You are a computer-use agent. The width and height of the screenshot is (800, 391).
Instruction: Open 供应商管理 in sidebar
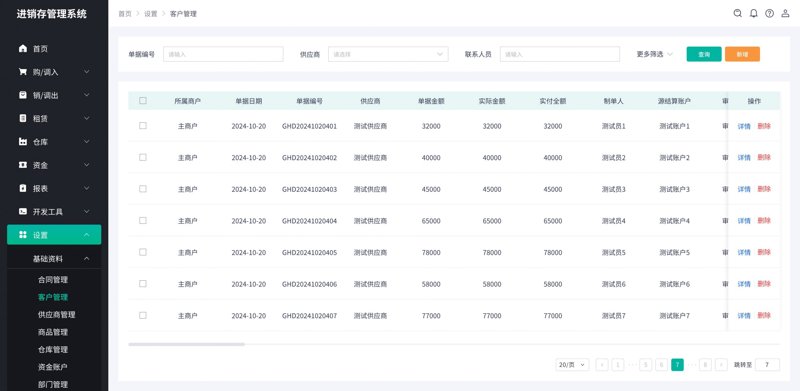click(57, 314)
